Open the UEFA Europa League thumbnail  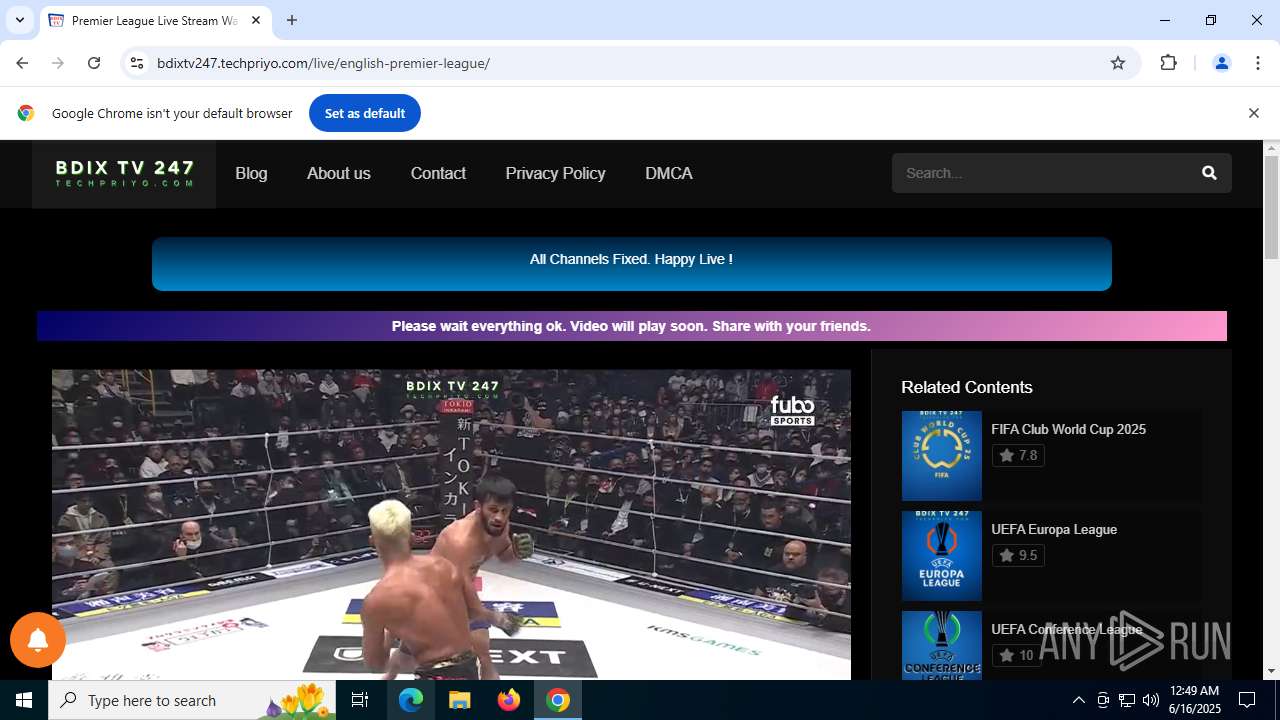click(941, 556)
